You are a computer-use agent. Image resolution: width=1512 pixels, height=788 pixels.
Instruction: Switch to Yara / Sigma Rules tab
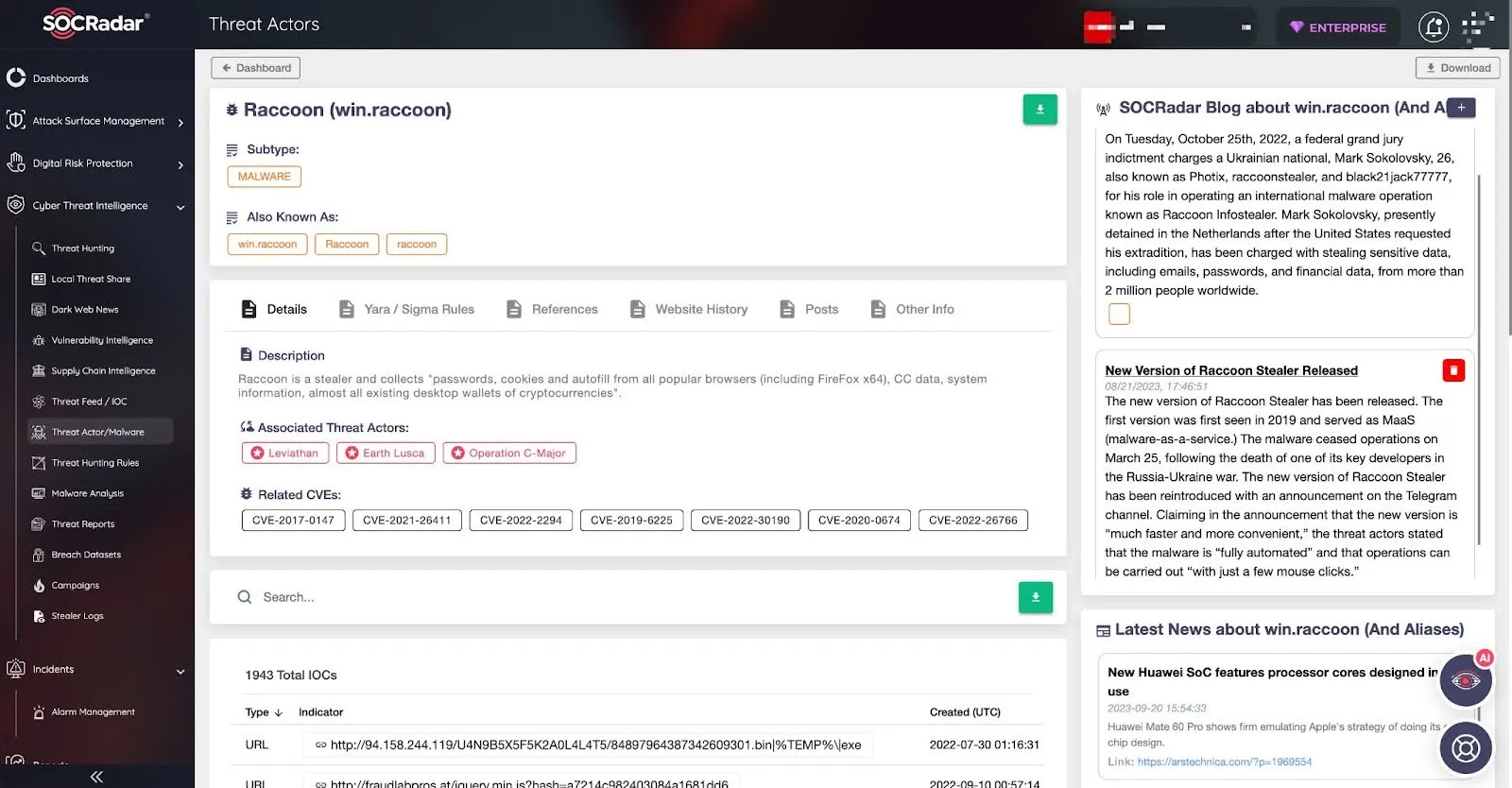(x=406, y=309)
